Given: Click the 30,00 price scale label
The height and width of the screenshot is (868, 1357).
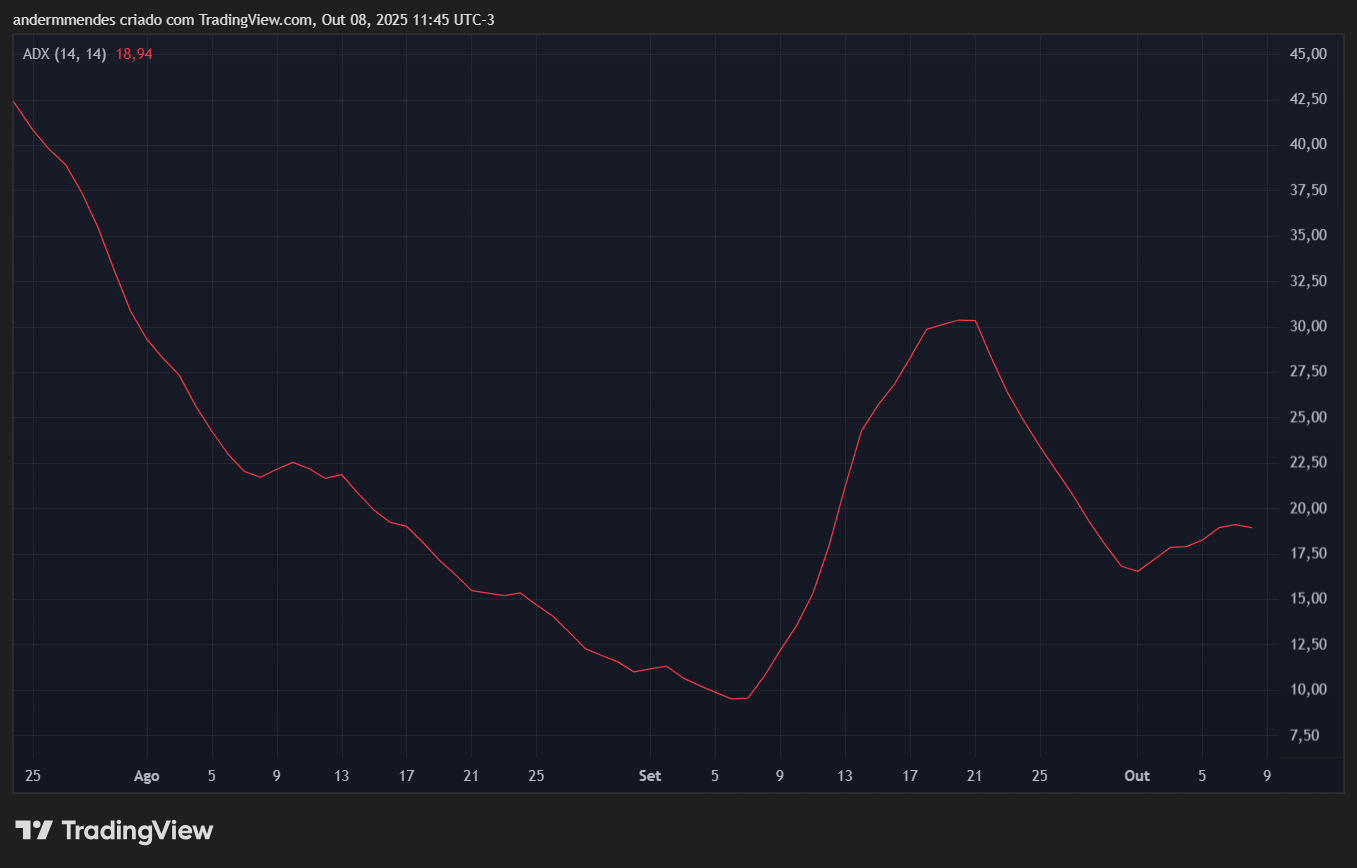Looking at the screenshot, I should coord(1310,327).
